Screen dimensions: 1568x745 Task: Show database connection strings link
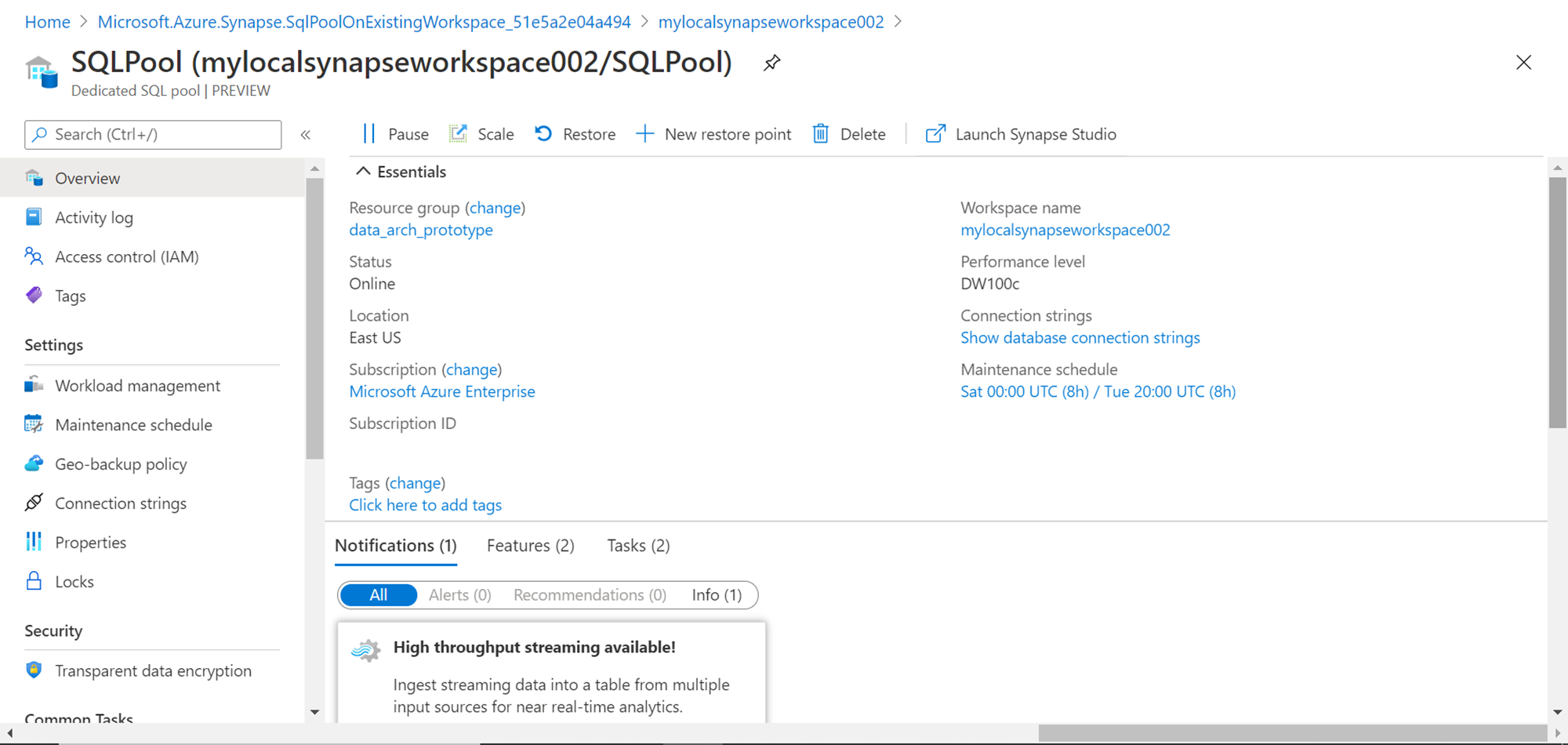tap(1080, 337)
